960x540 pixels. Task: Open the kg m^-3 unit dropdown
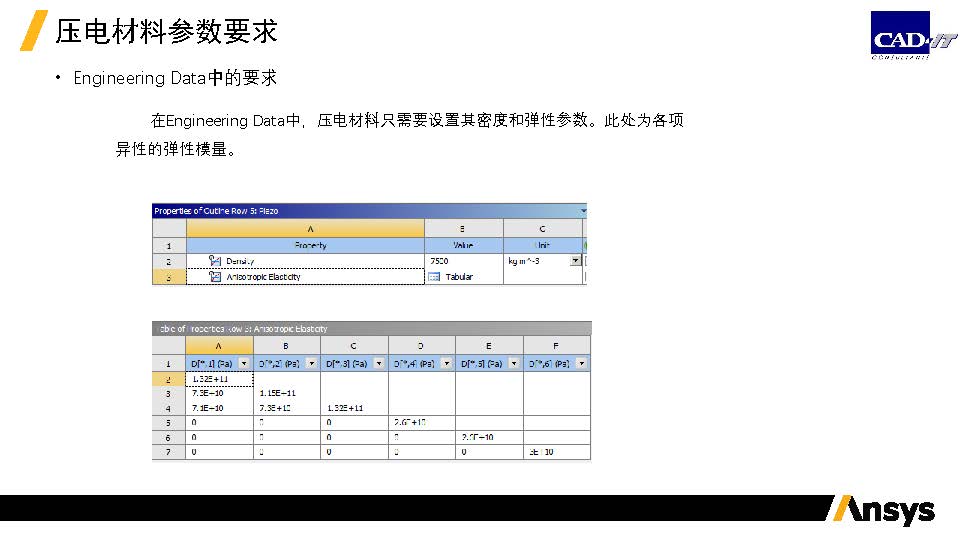click(x=575, y=261)
